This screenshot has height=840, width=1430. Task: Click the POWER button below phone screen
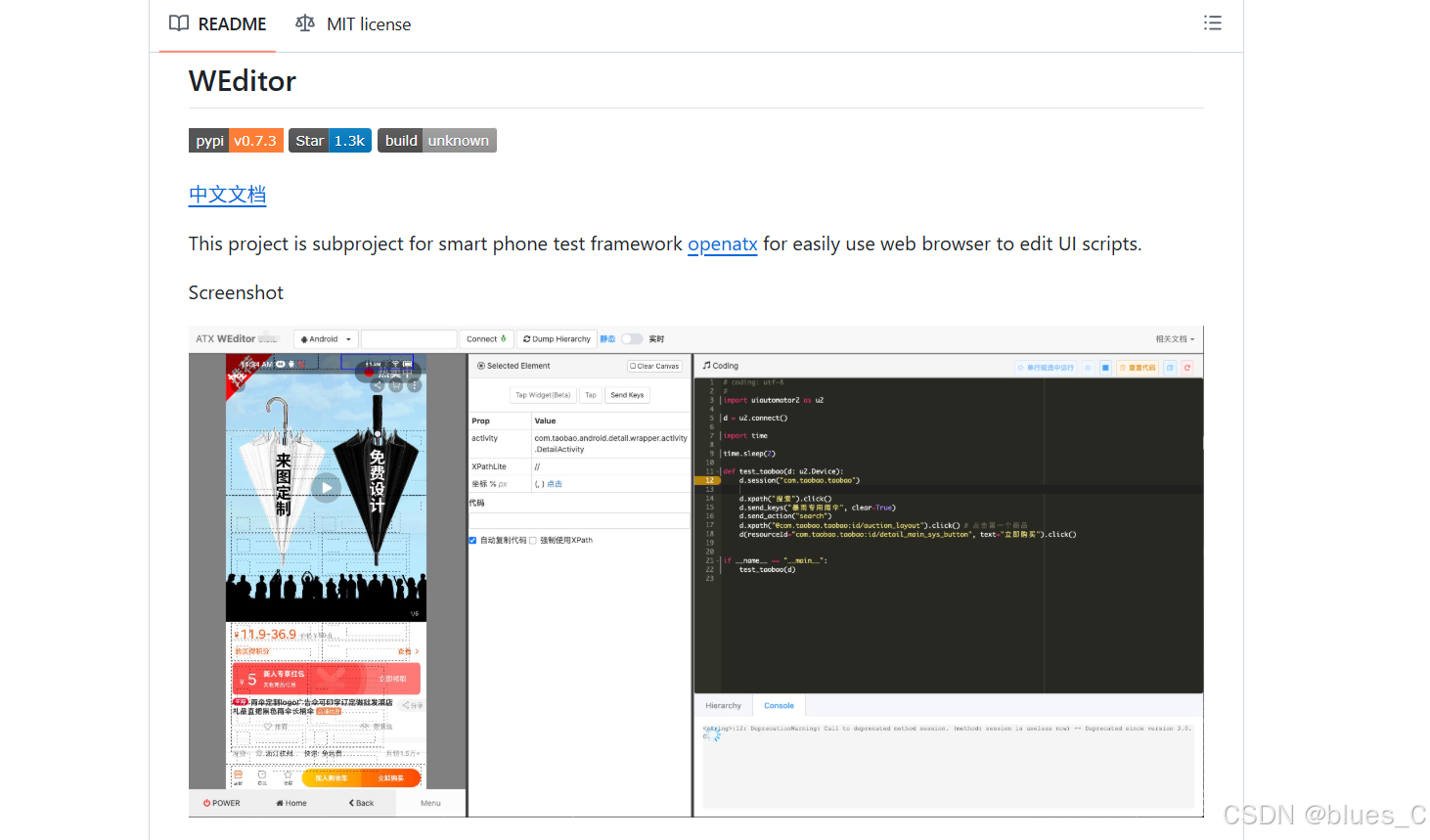click(x=222, y=803)
